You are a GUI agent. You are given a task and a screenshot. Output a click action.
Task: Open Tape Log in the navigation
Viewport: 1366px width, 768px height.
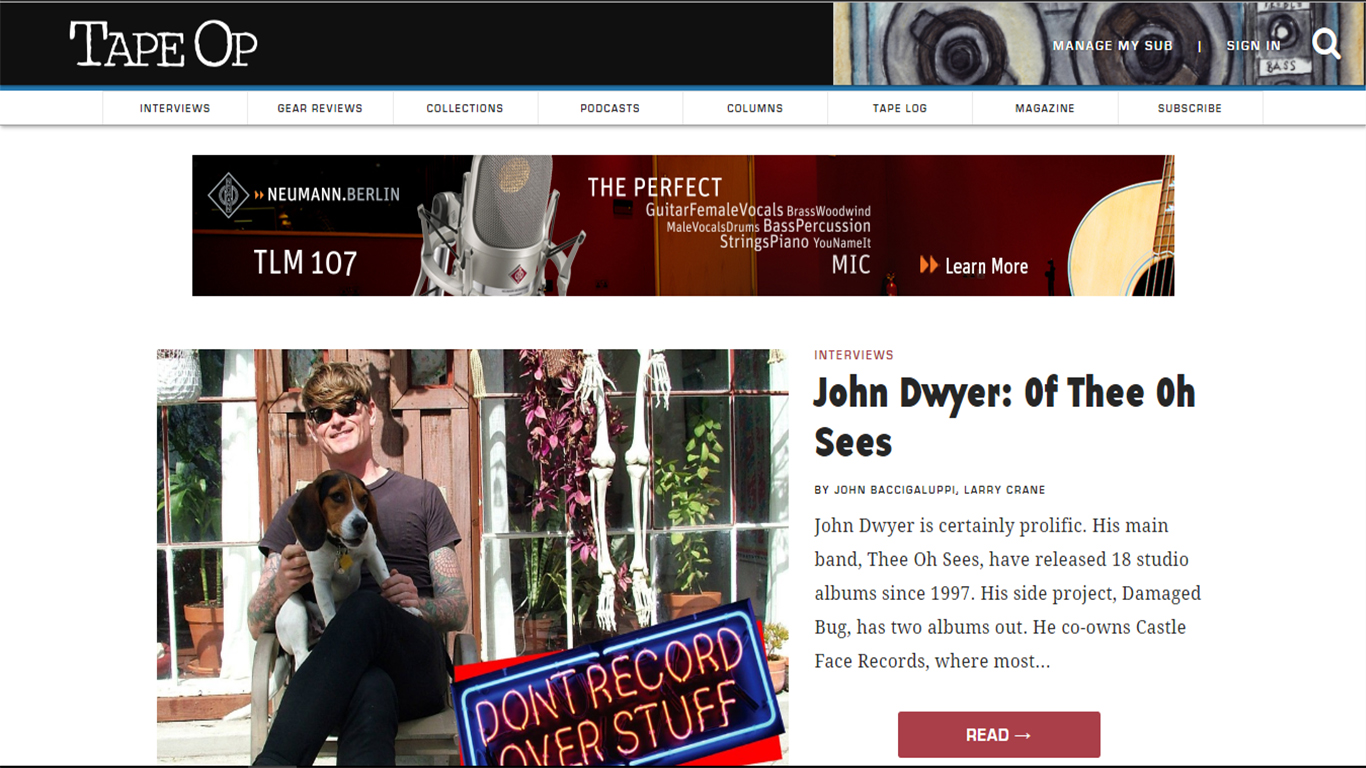point(900,108)
